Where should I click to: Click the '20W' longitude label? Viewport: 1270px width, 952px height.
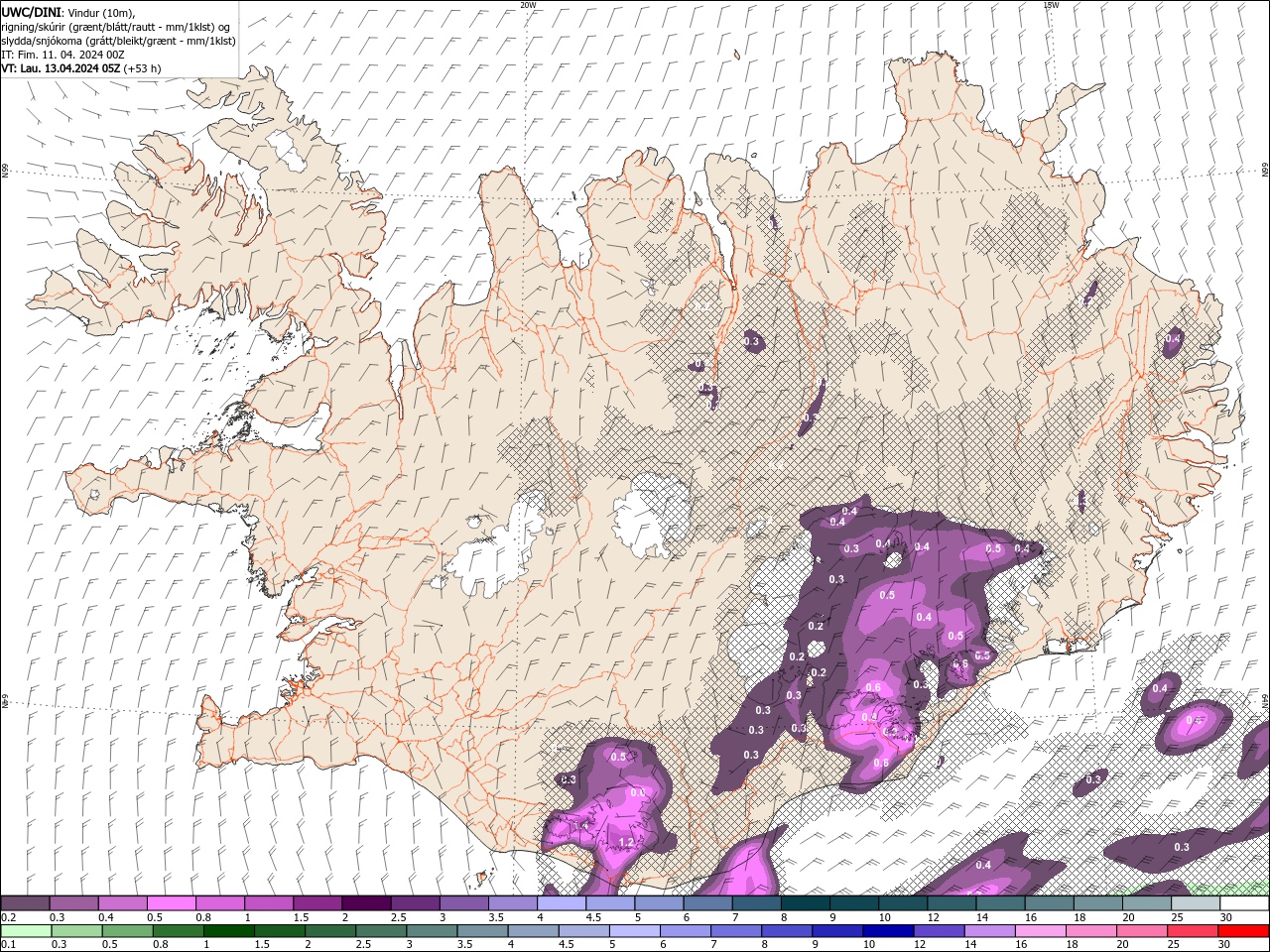(x=528, y=5)
